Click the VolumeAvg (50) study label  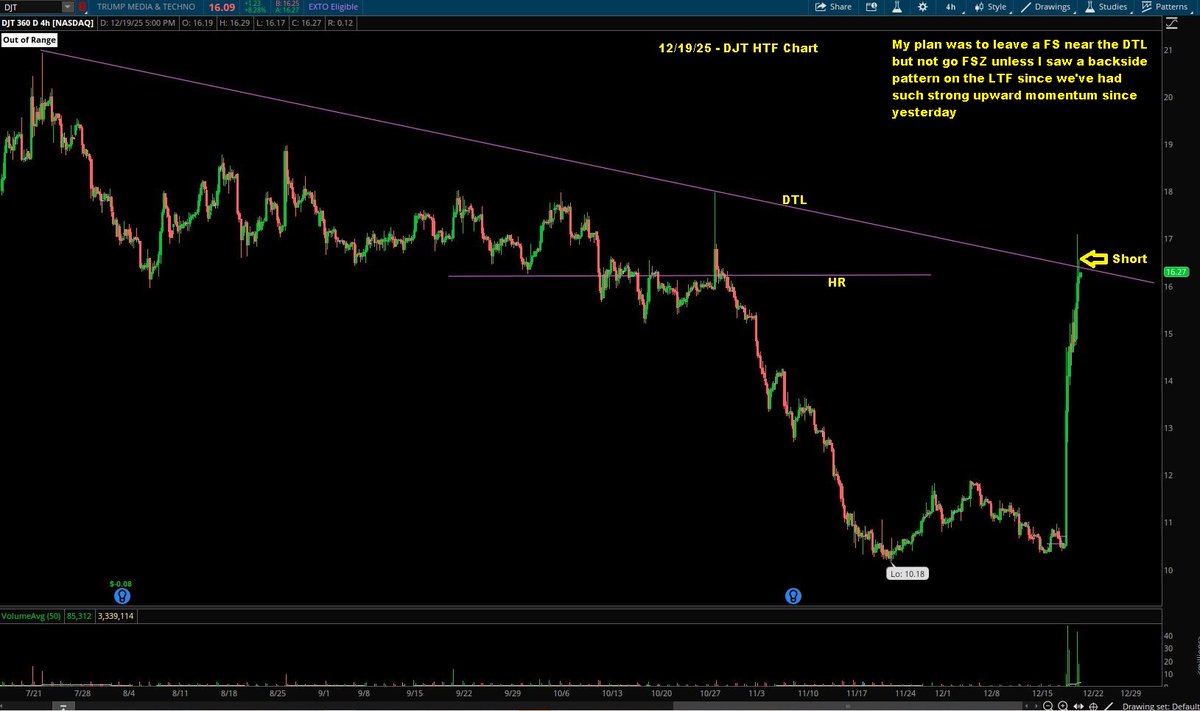pyautogui.click(x=30, y=617)
